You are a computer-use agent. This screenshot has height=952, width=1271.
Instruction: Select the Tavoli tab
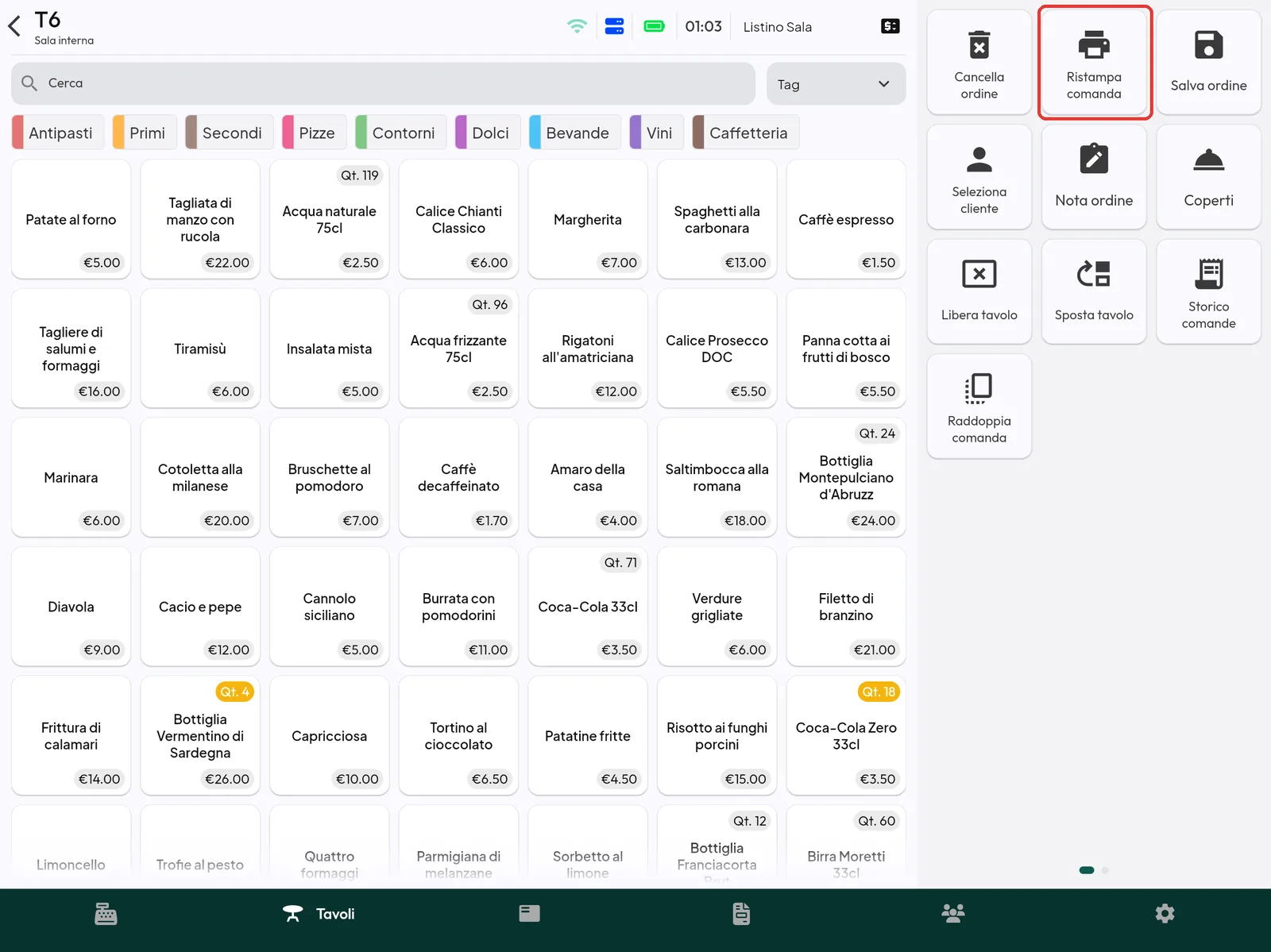[319, 914]
